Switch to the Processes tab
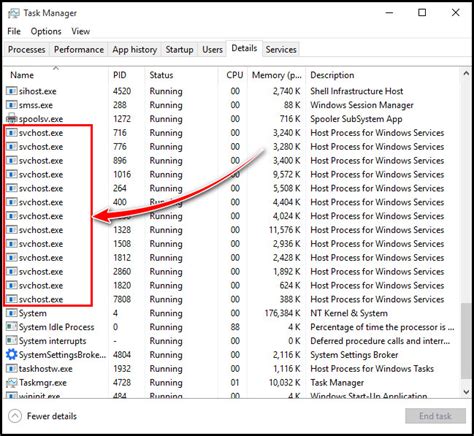Viewport: 474px width, 436px height. (x=27, y=50)
